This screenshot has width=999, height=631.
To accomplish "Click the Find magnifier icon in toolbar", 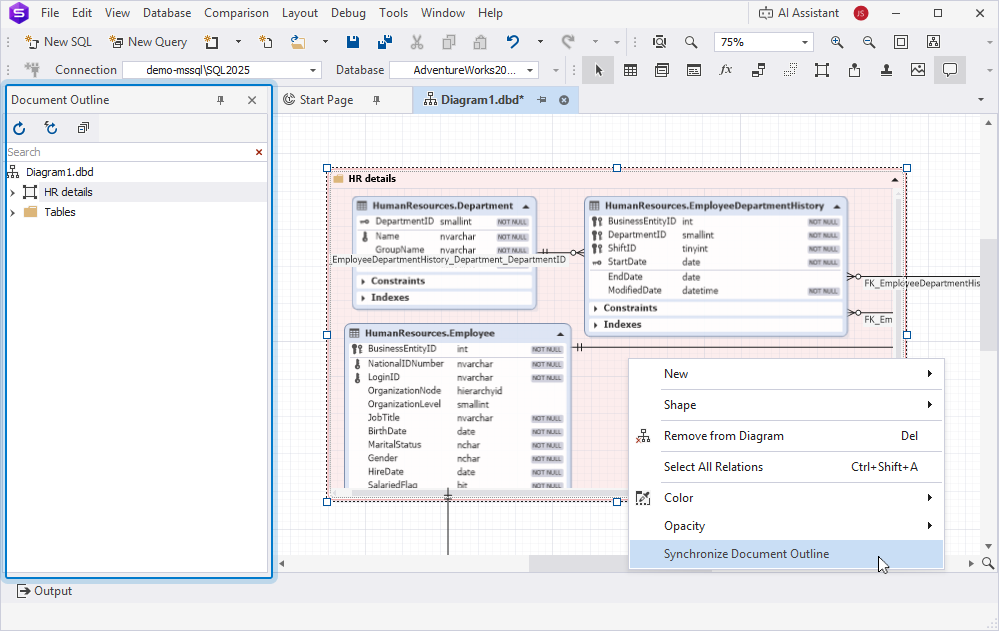I will click(691, 42).
